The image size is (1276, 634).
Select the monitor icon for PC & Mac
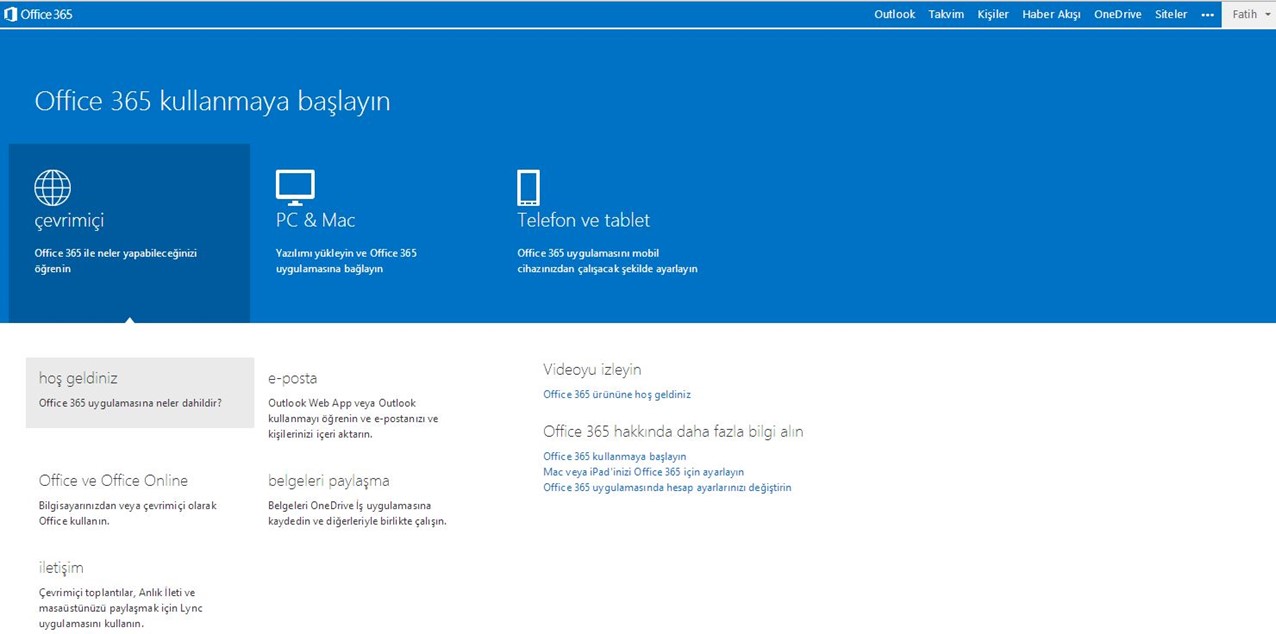point(295,186)
